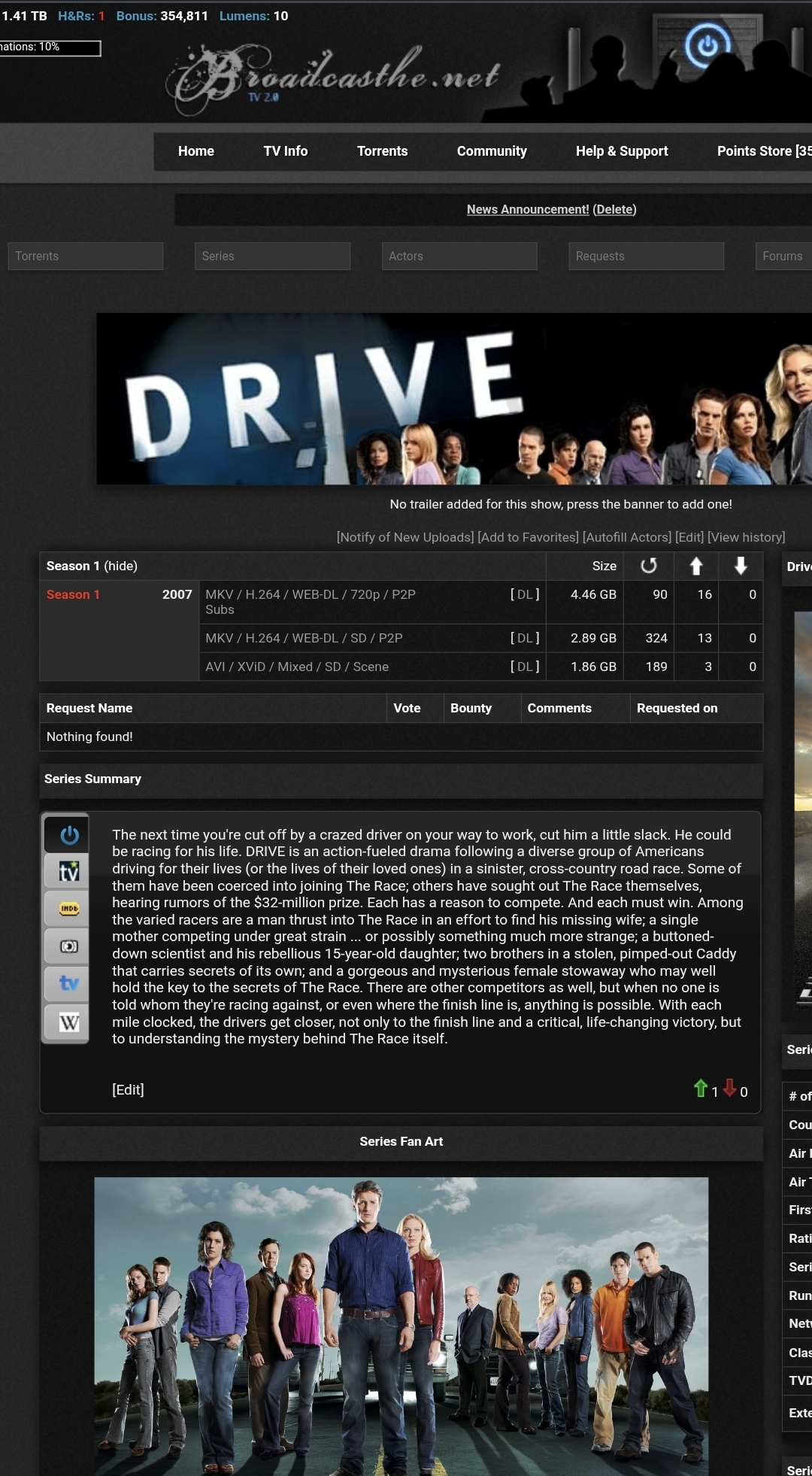Sort by leechers down arrow icon
Viewport: 812px width, 1476px height.
(741, 566)
